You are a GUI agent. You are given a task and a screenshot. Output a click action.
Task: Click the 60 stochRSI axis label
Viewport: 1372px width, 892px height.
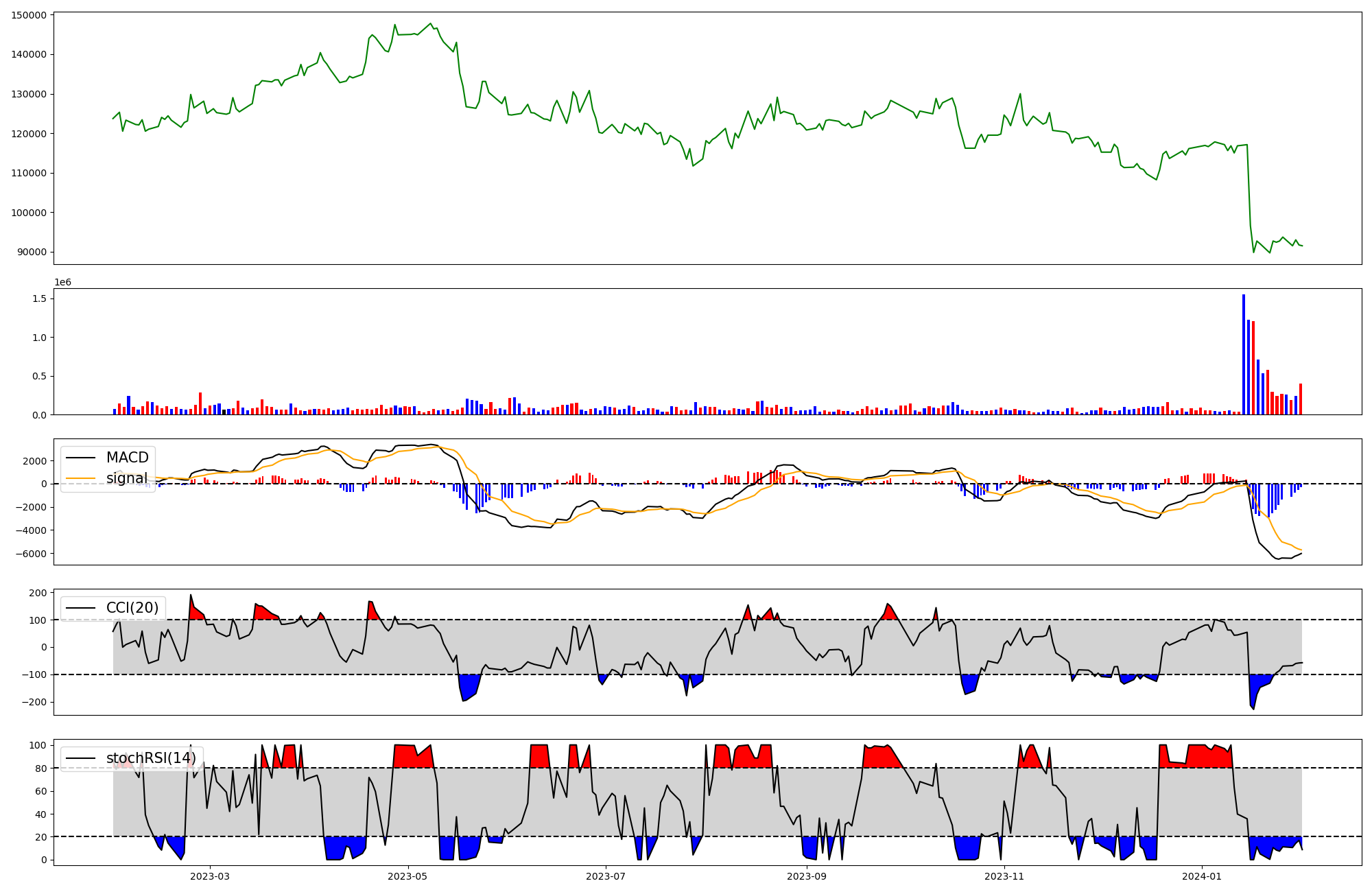[41, 791]
